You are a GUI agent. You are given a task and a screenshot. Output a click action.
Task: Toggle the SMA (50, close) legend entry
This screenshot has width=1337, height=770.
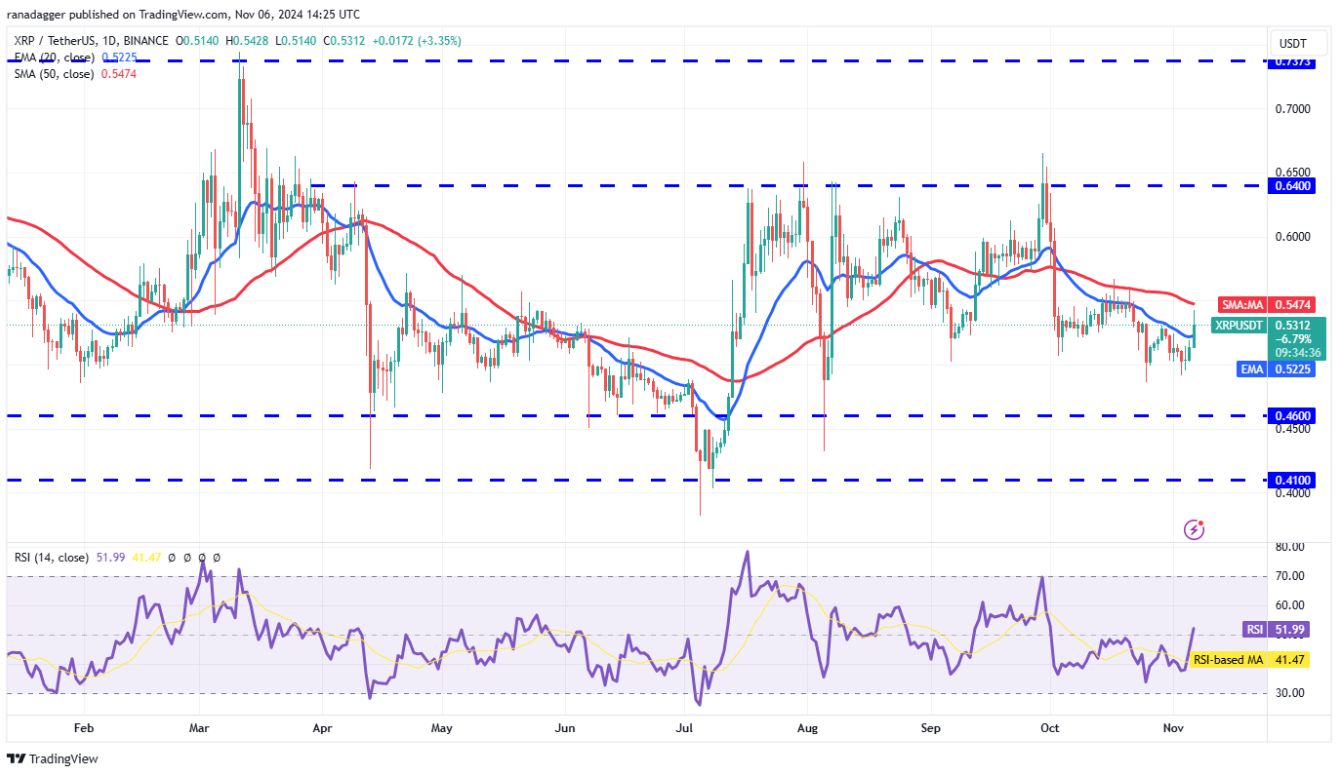point(55,73)
